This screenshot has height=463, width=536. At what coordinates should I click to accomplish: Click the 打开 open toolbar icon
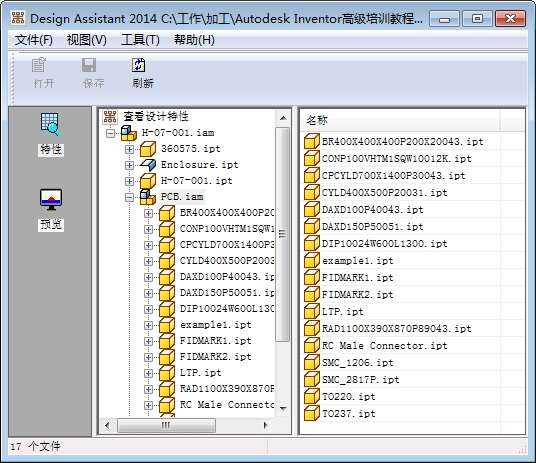(x=39, y=65)
